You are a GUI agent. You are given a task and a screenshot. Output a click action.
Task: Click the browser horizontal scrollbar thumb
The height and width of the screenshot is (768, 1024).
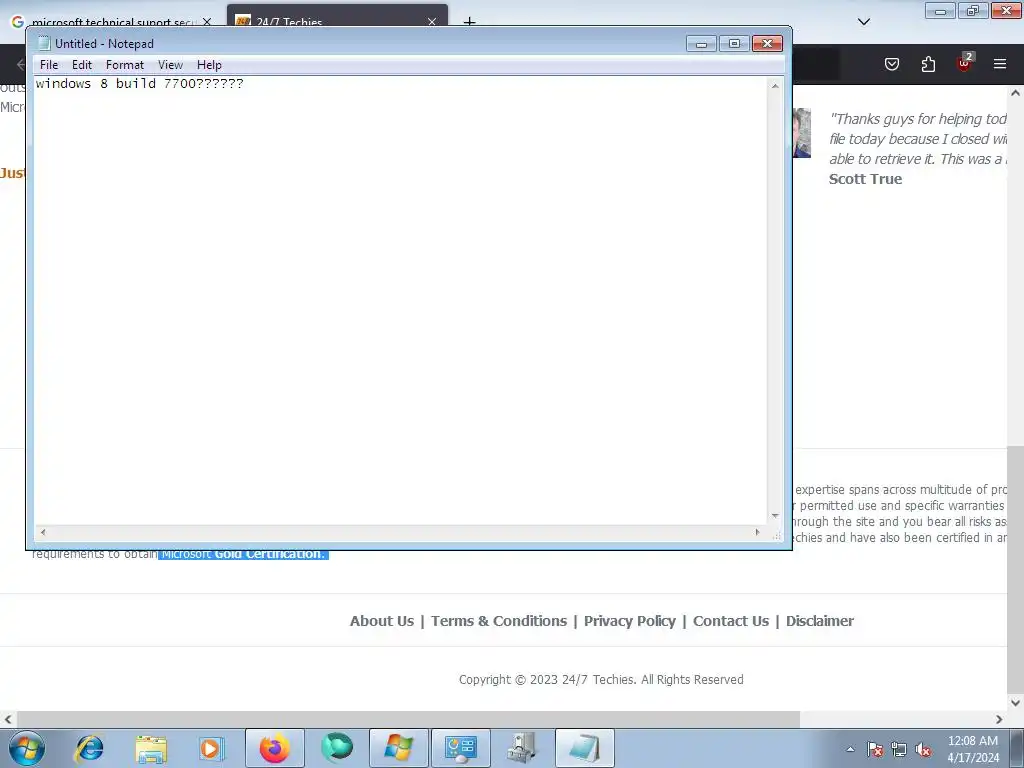(x=408, y=719)
